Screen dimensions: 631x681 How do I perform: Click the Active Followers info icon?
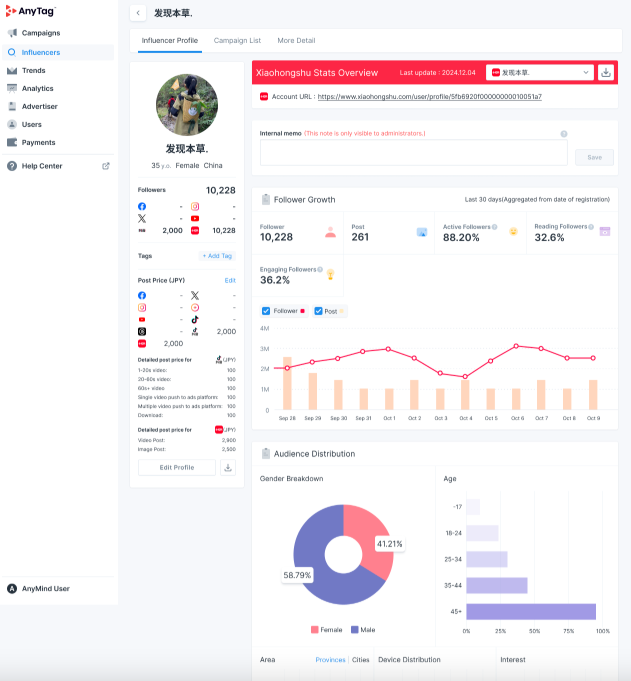pos(494,227)
